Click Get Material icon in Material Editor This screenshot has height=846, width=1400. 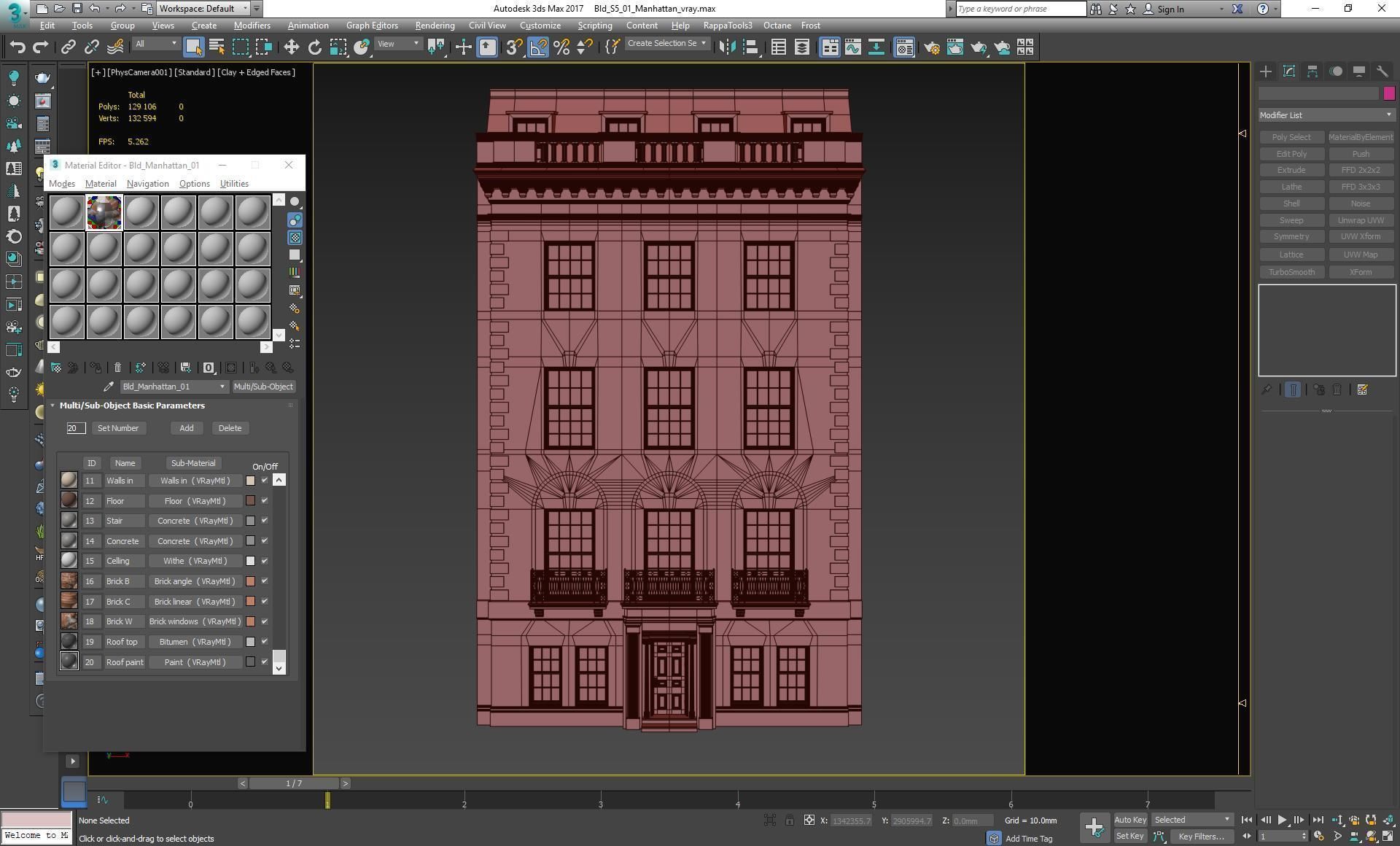click(56, 368)
